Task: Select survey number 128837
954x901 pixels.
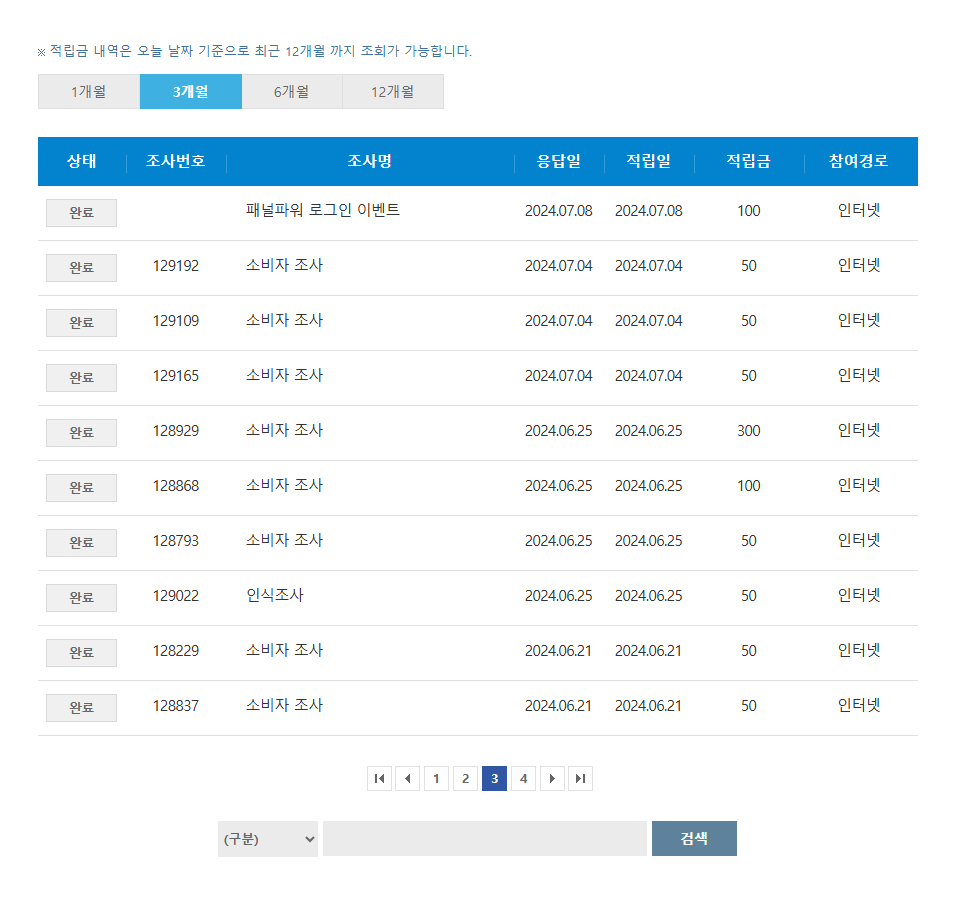Action: [x=176, y=706]
